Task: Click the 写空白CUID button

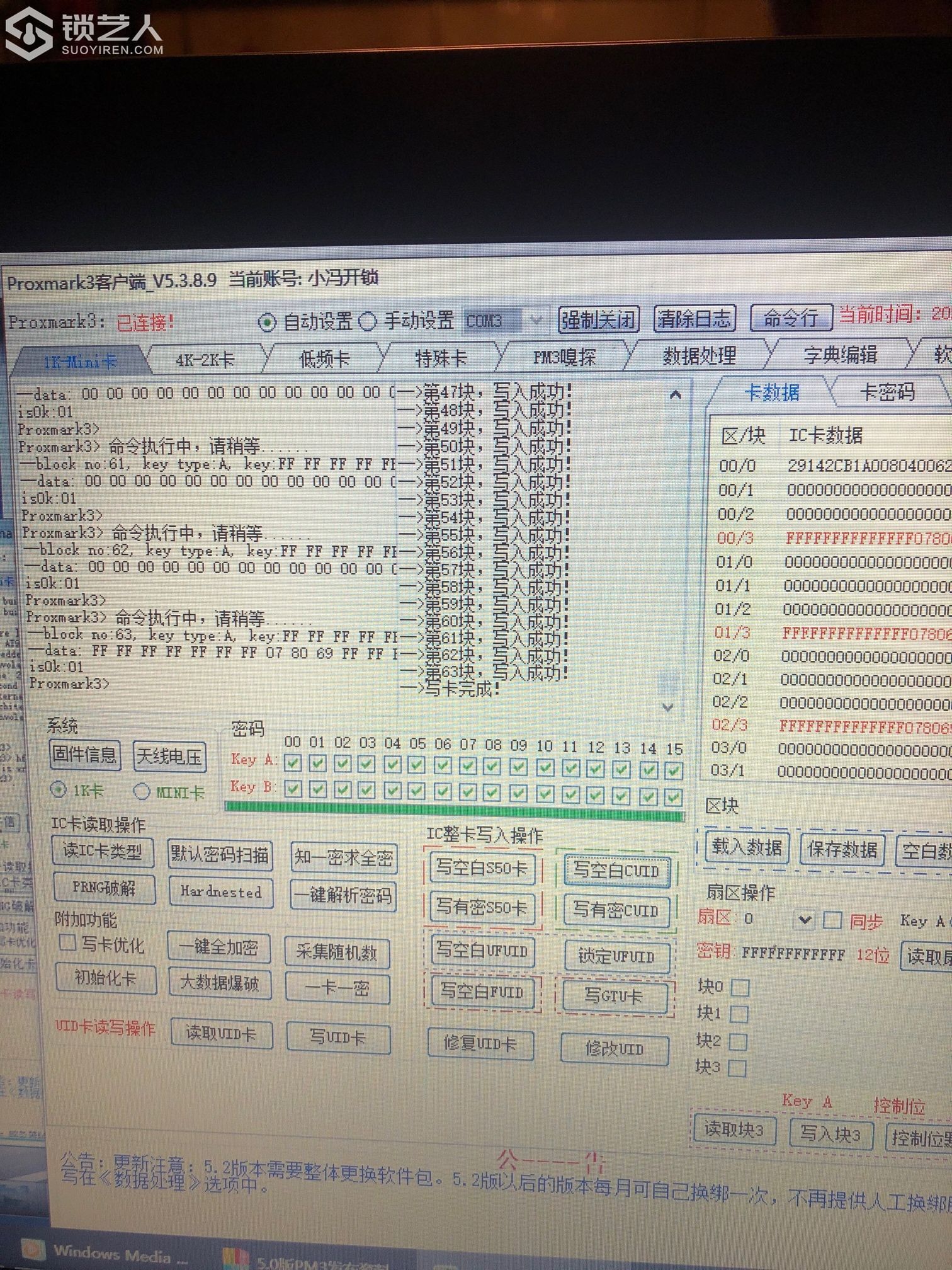Action: tap(616, 871)
